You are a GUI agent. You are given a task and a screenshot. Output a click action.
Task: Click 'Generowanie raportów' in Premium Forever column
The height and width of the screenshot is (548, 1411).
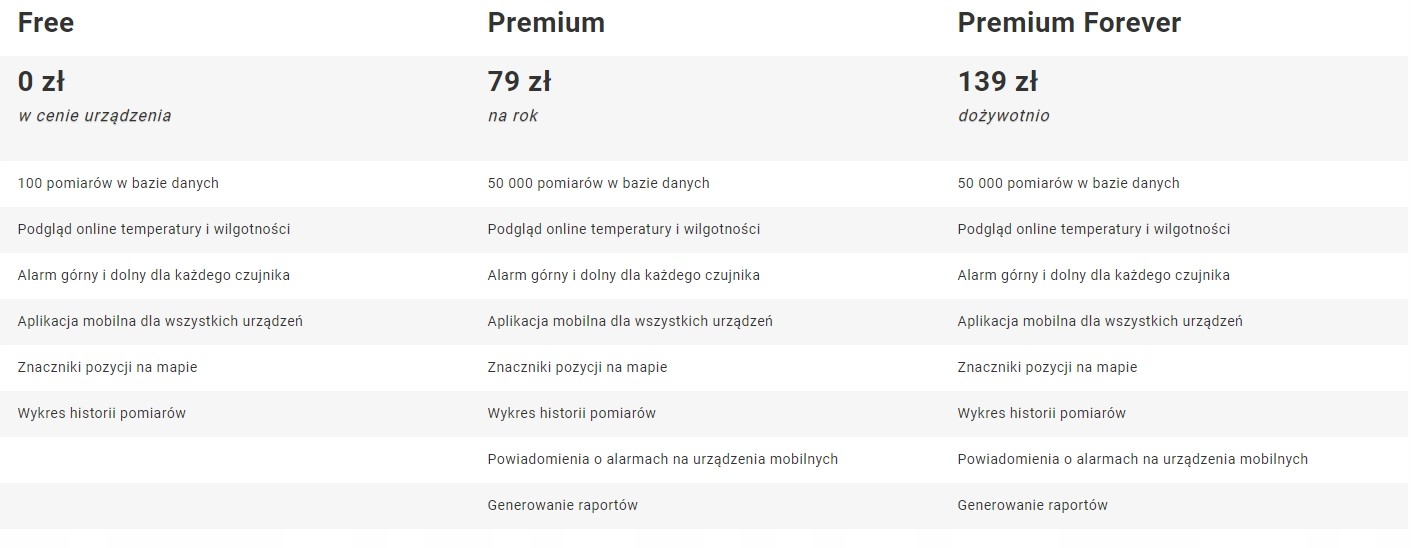[x=1032, y=505]
